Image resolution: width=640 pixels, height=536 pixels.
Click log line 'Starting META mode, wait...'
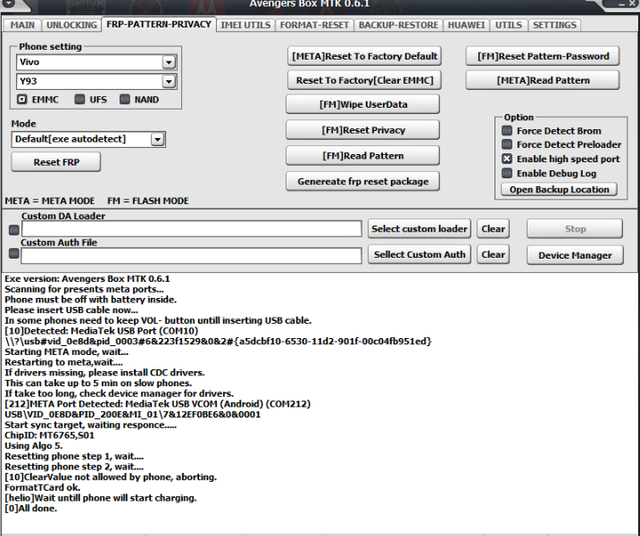pyautogui.click(x=67, y=352)
